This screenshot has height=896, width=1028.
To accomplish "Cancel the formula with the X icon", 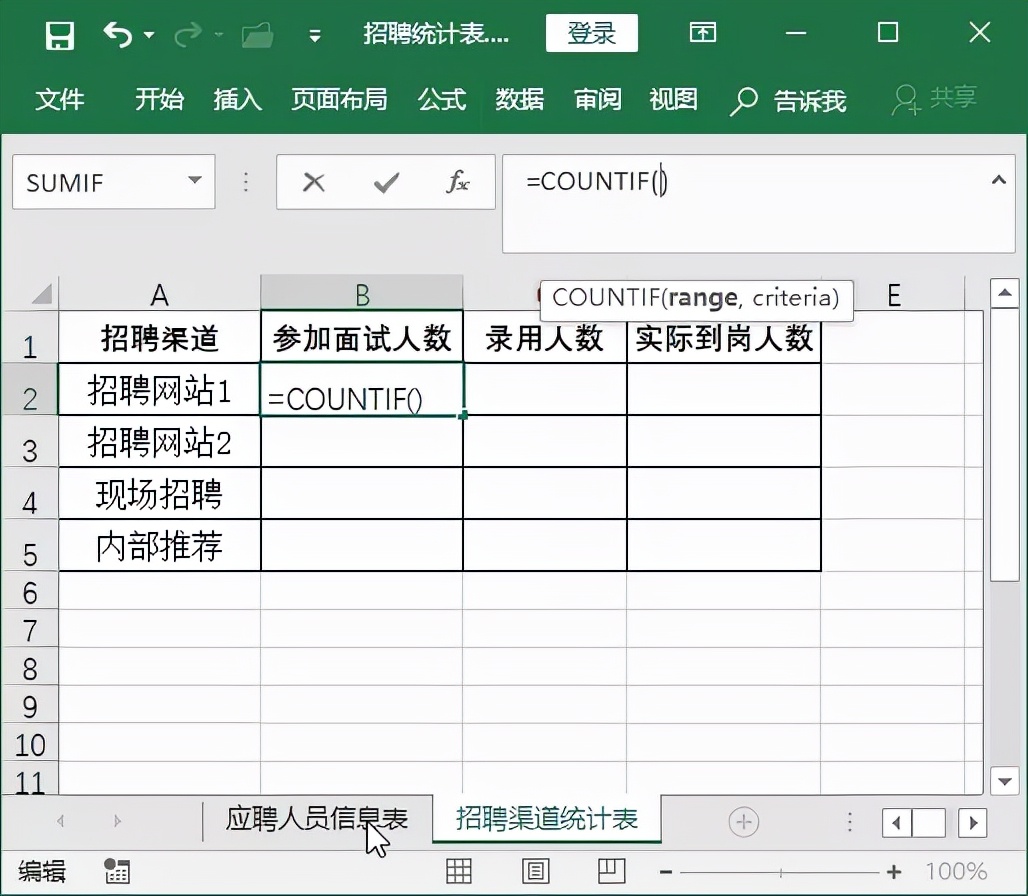I will point(314,182).
